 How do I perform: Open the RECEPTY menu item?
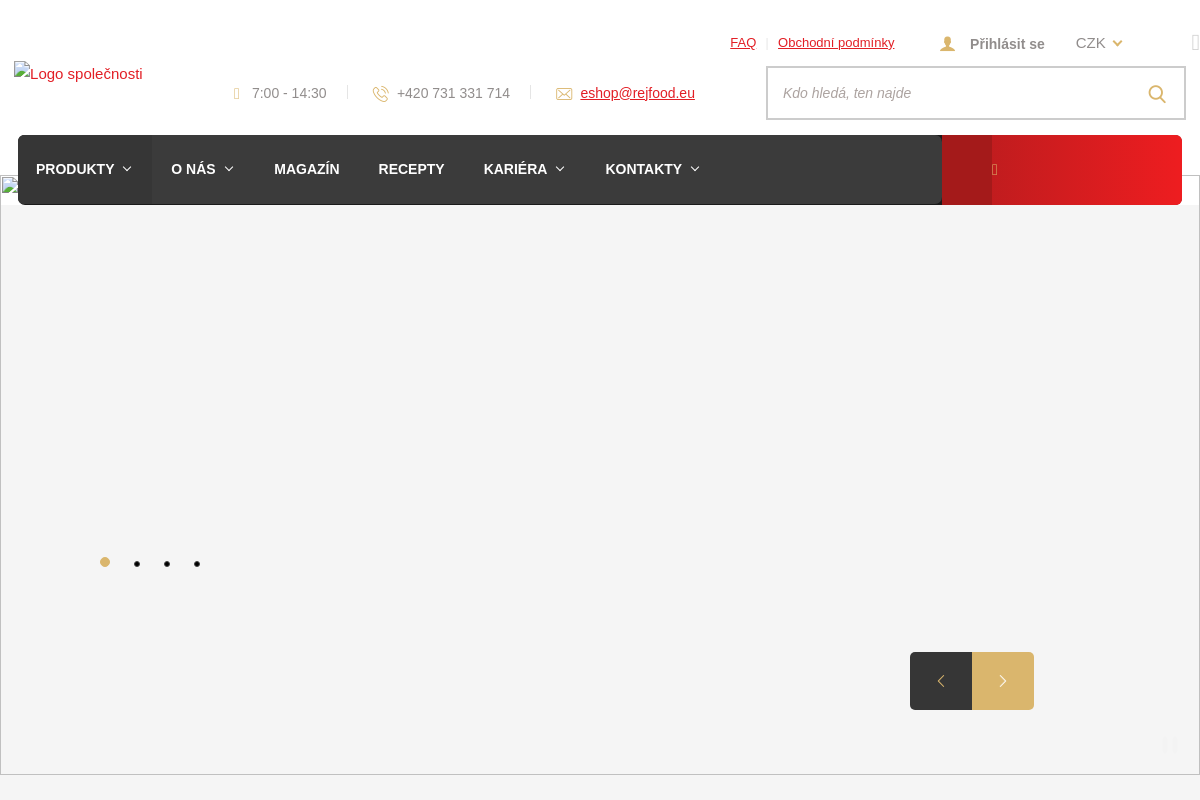(411, 169)
